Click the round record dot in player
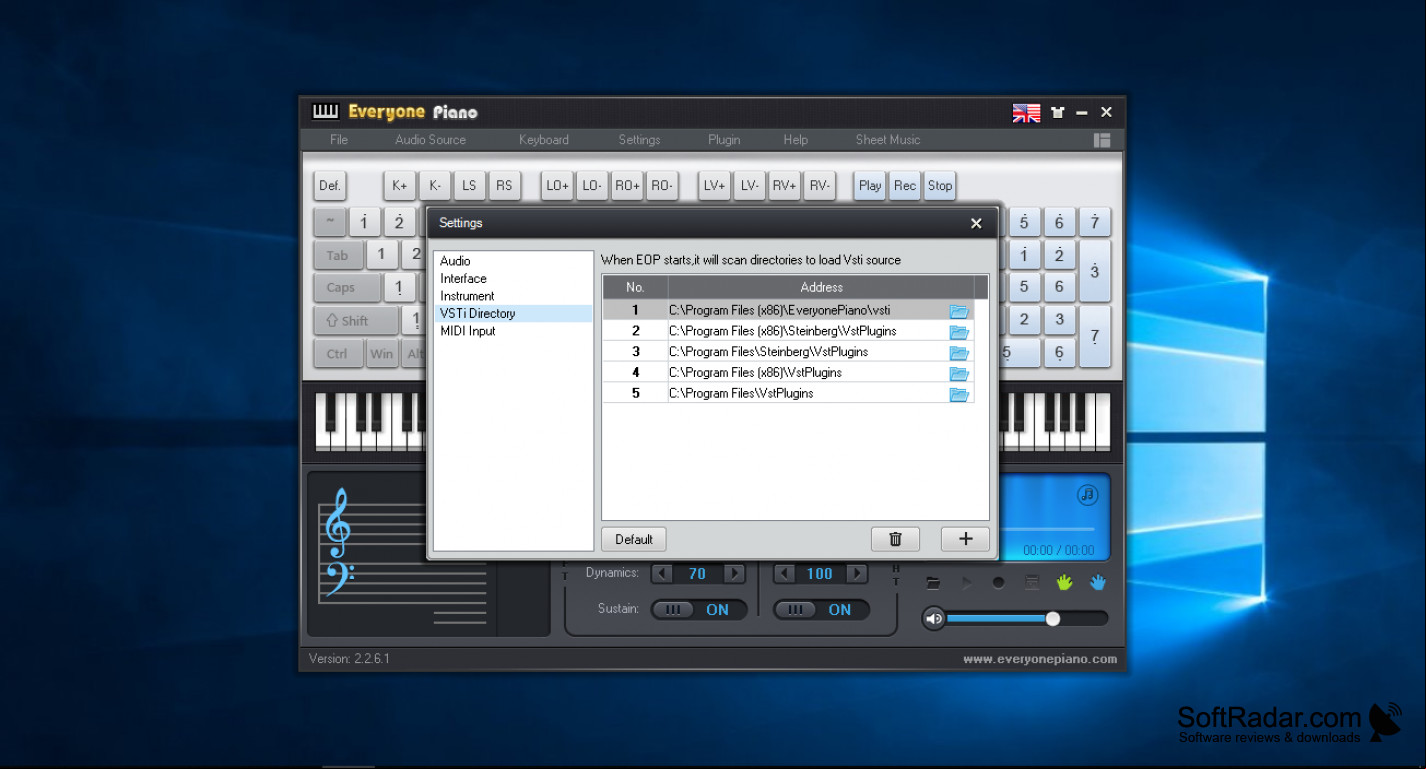The width and height of the screenshot is (1426, 769). click(998, 583)
